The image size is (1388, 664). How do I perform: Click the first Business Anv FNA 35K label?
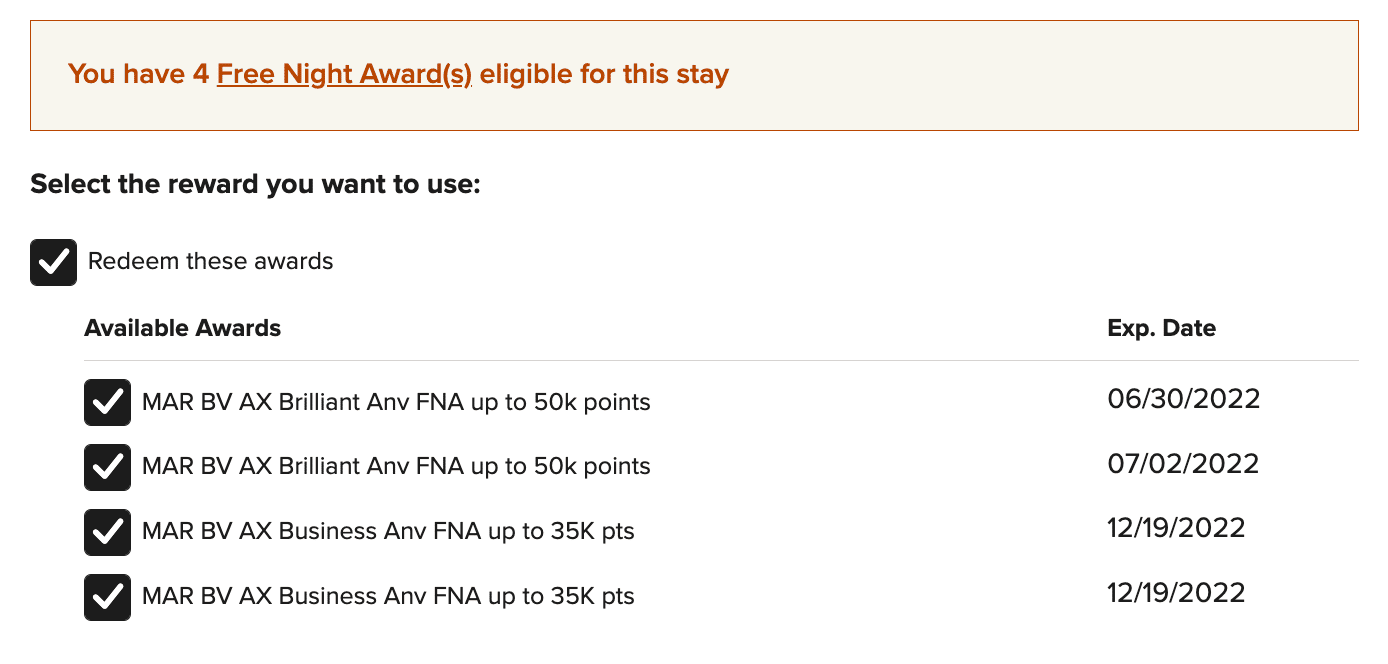pos(388,532)
